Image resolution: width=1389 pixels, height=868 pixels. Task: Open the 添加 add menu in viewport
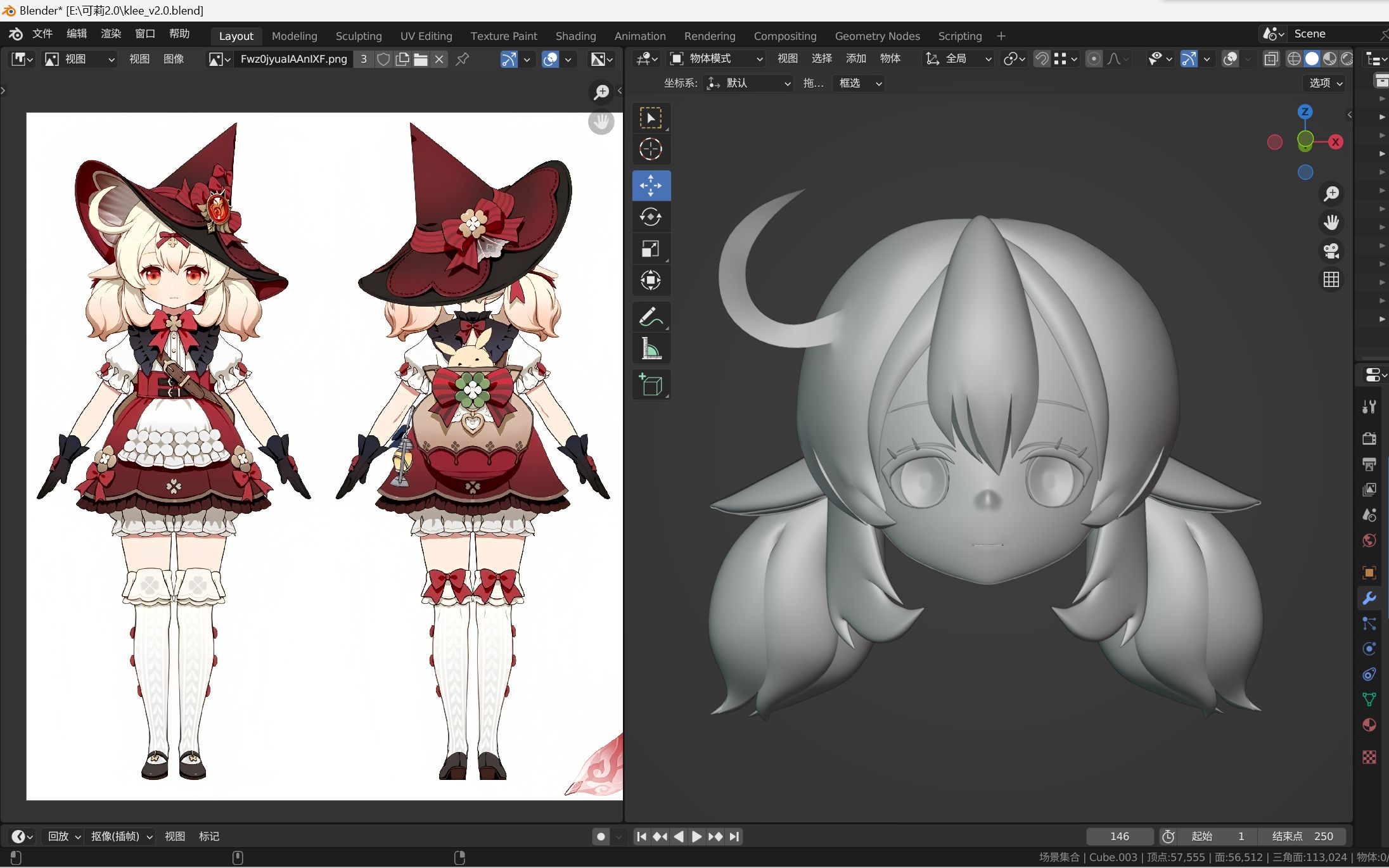[x=855, y=59]
